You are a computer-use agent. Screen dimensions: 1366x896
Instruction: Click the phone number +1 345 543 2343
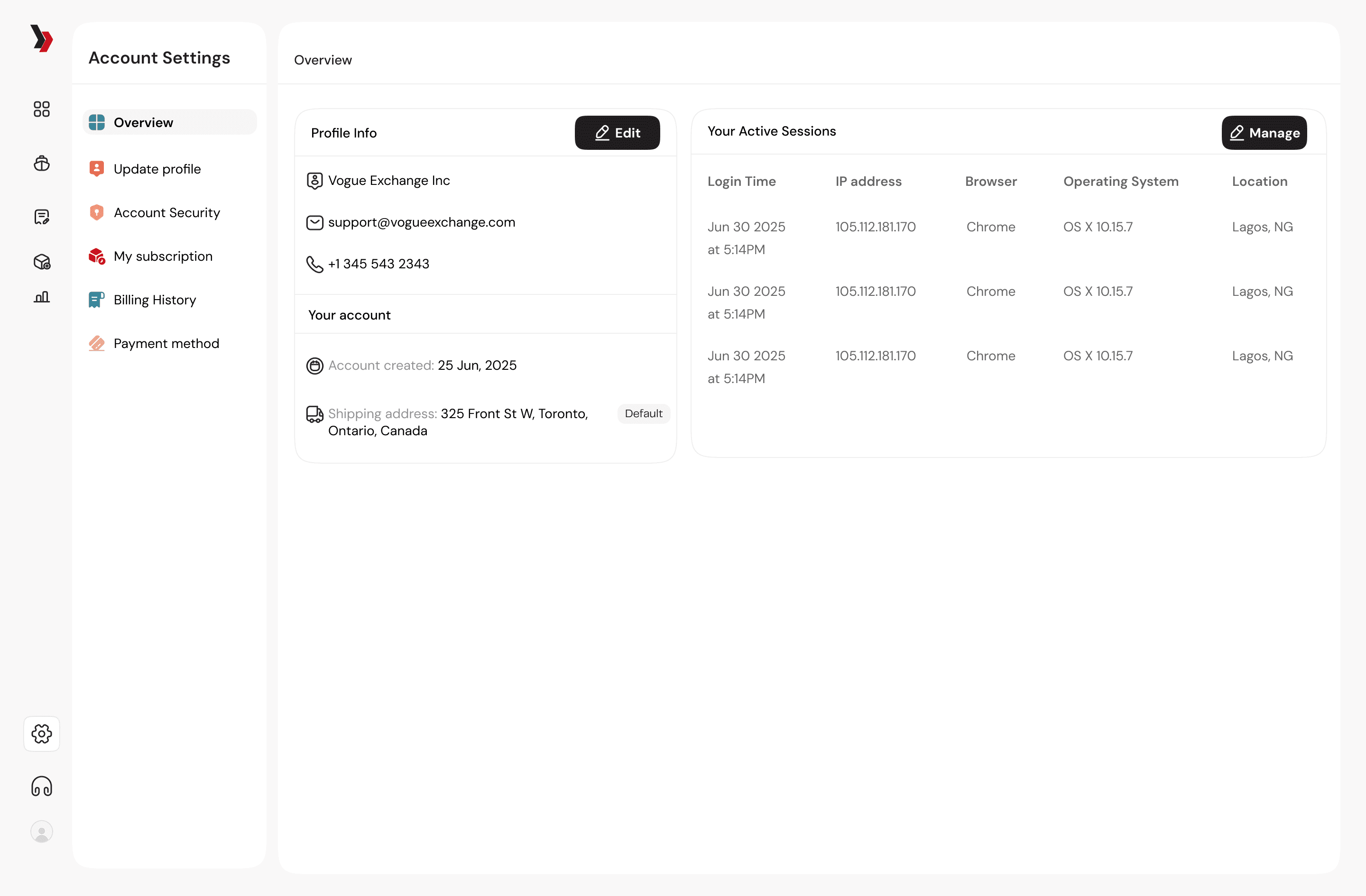[x=378, y=263]
